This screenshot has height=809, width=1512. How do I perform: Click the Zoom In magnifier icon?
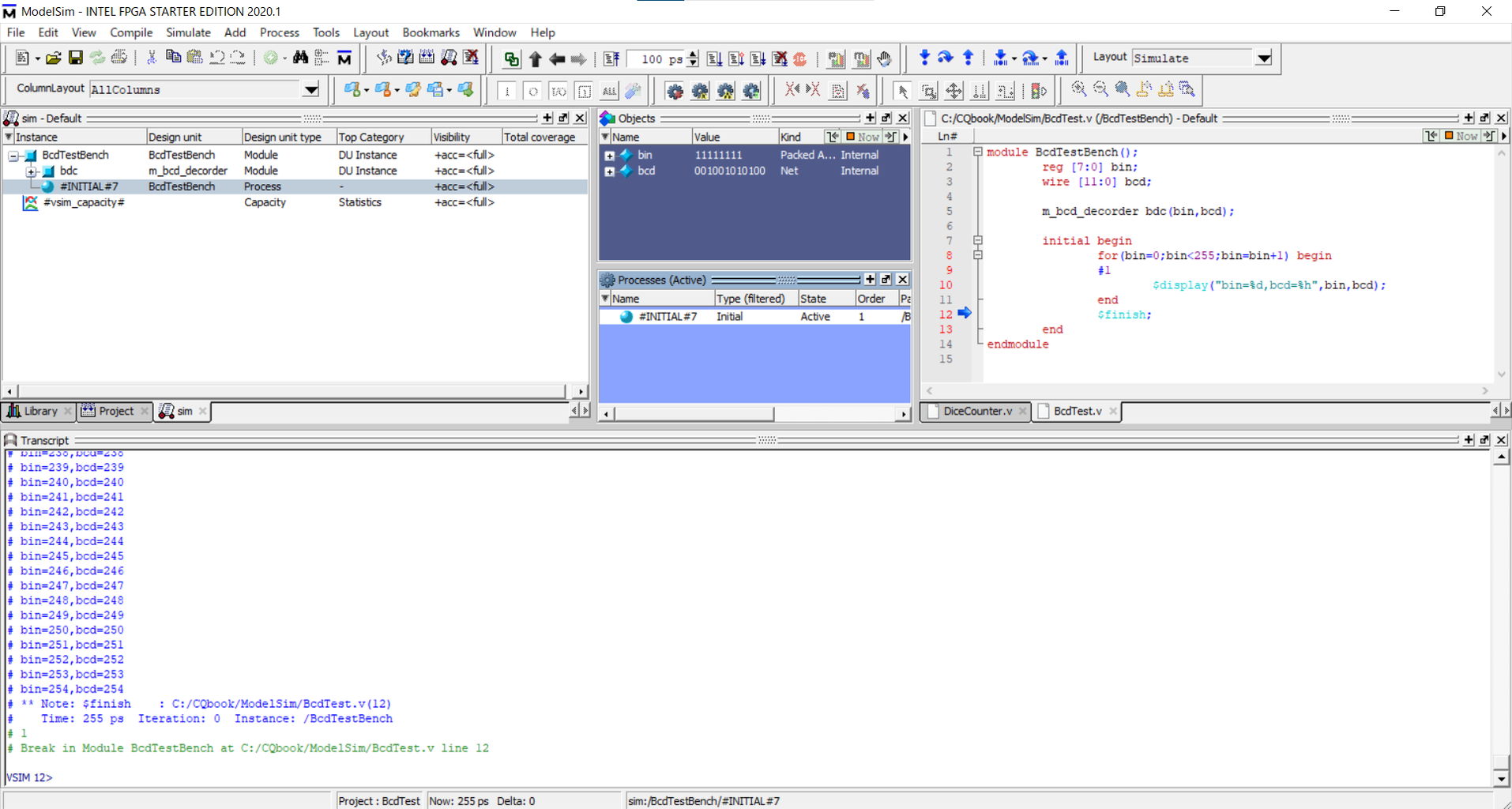(1078, 89)
